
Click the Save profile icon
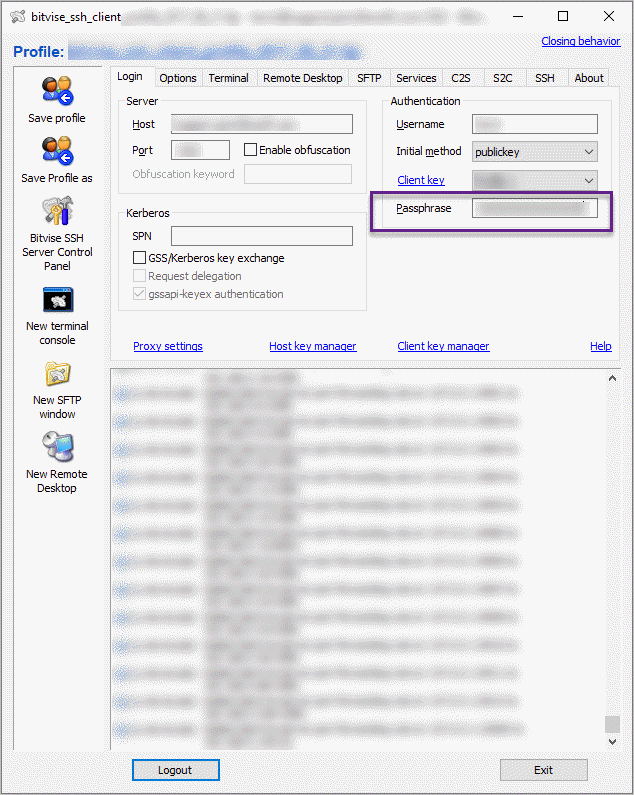pyautogui.click(x=56, y=91)
